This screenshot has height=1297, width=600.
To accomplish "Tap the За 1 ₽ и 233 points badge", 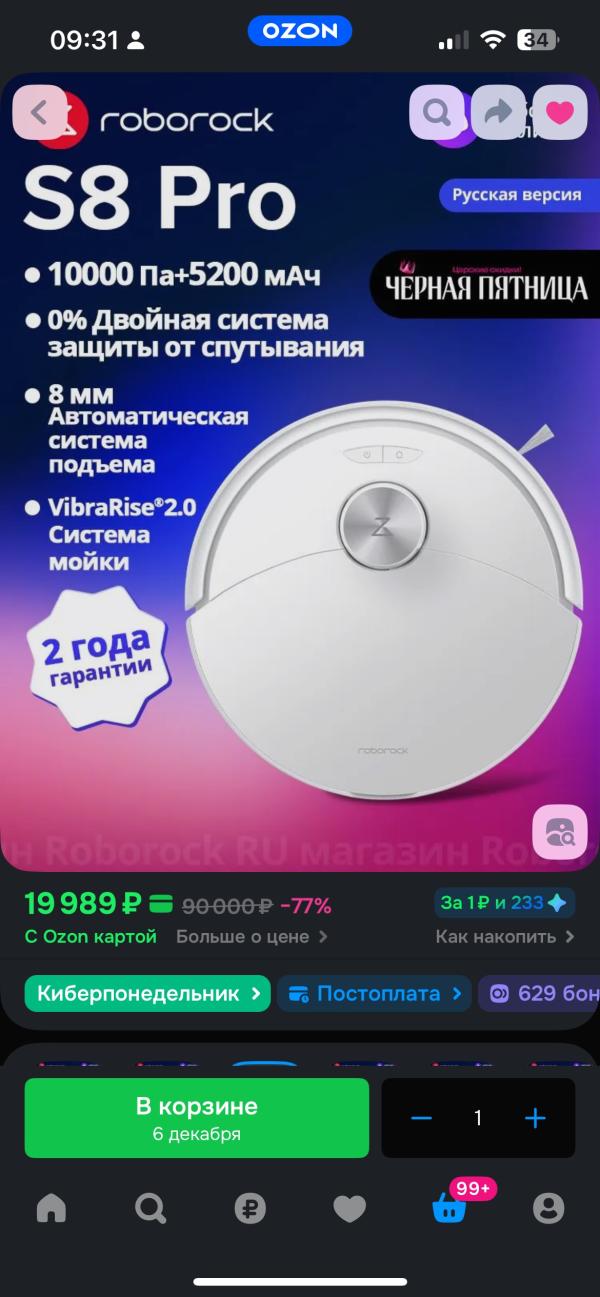I will 505,903.
